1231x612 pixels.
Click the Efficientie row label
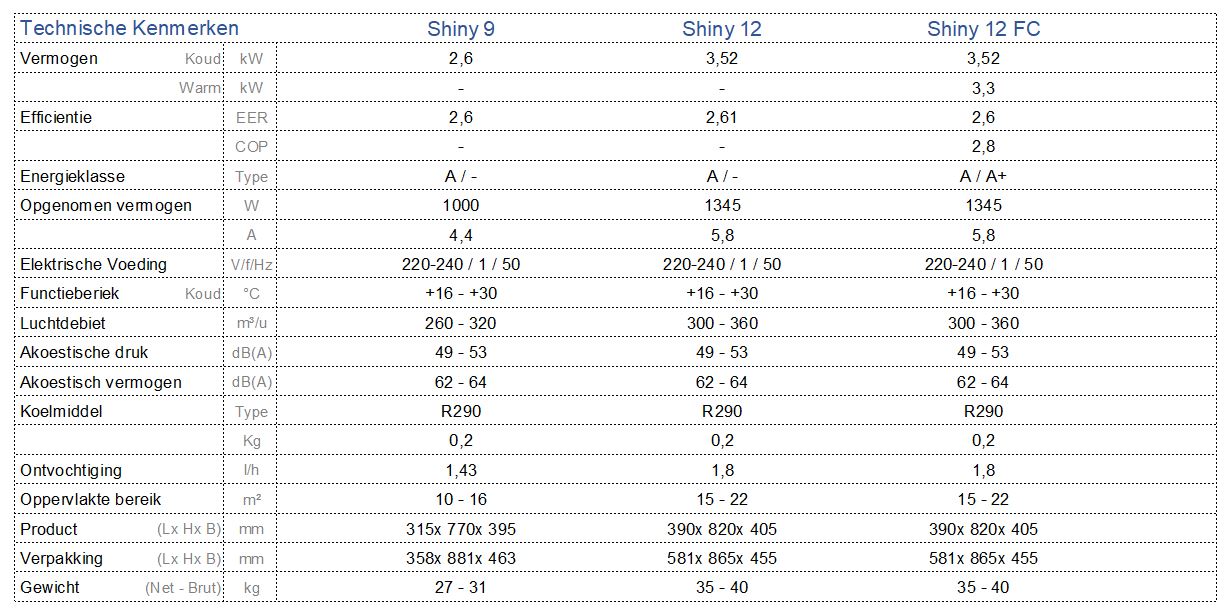click(56, 117)
